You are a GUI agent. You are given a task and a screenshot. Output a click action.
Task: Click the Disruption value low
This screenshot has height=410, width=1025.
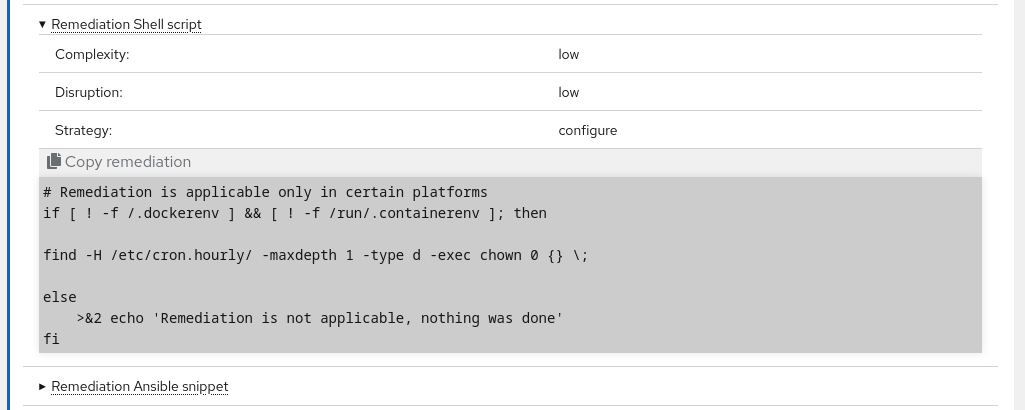click(569, 92)
